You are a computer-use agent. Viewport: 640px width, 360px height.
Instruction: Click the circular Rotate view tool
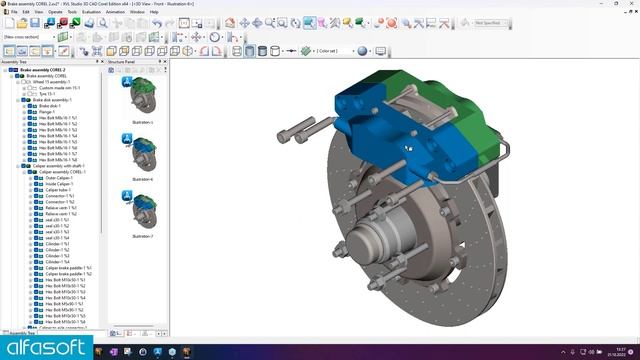click(296, 23)
